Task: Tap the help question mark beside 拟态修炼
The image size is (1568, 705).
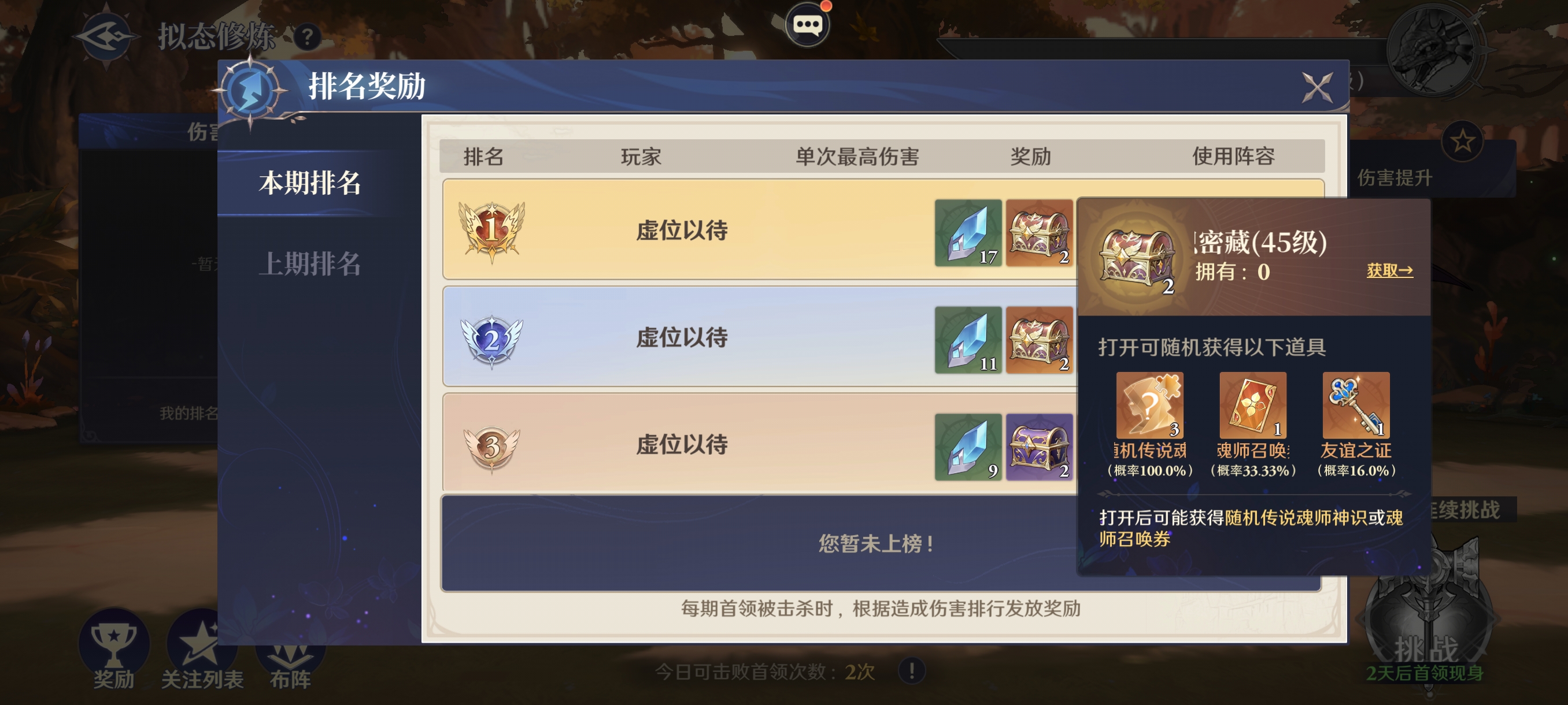Action: (x=308, y=38)
